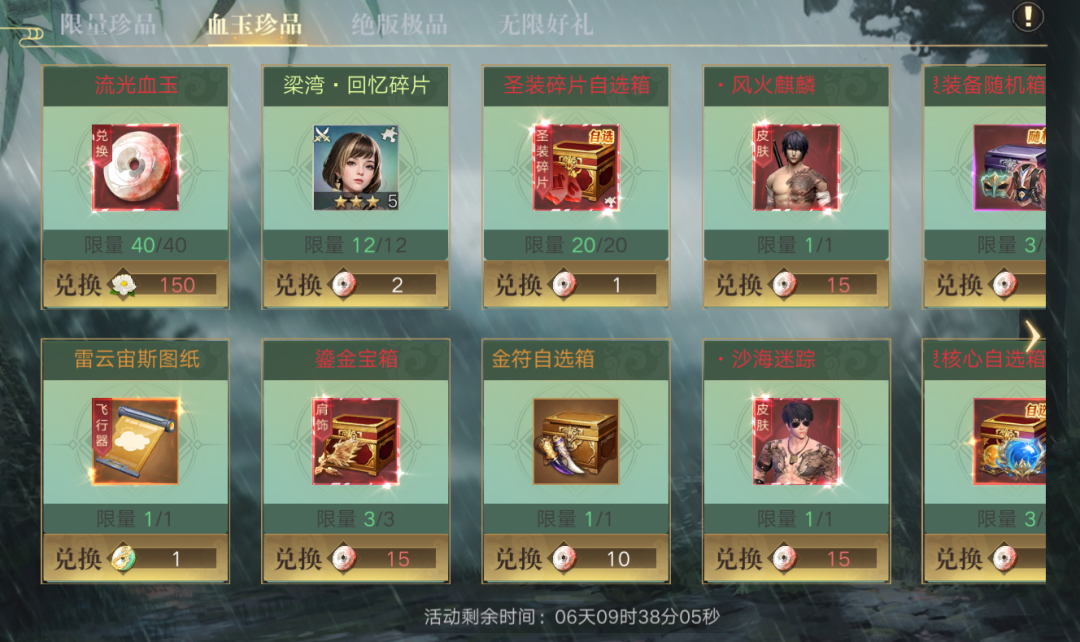Redeem 雷云宙斯图纸 exchange button
This screenshot has width=1080, height=642.
(x=136, y=558)
